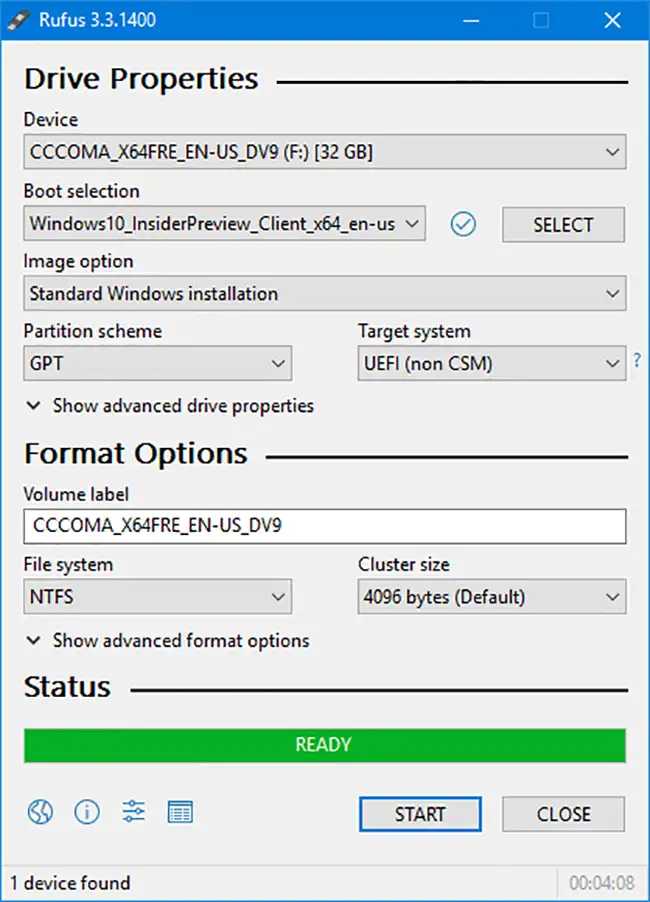Viewport: 650px width, 902px height.
Task: Open the Target system dropdown
Action: [x=492, y=363]
